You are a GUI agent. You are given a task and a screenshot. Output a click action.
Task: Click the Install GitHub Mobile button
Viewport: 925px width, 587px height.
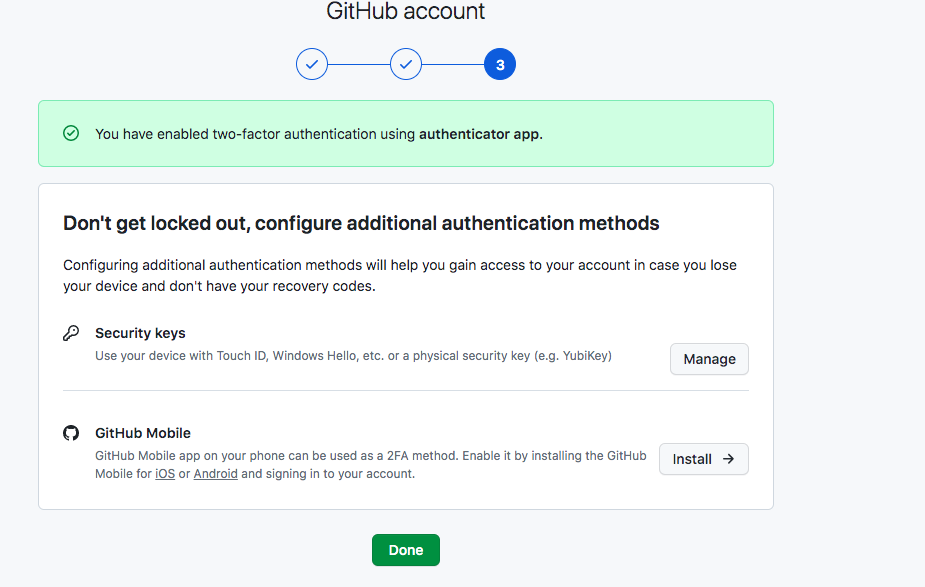coord(703,459)
